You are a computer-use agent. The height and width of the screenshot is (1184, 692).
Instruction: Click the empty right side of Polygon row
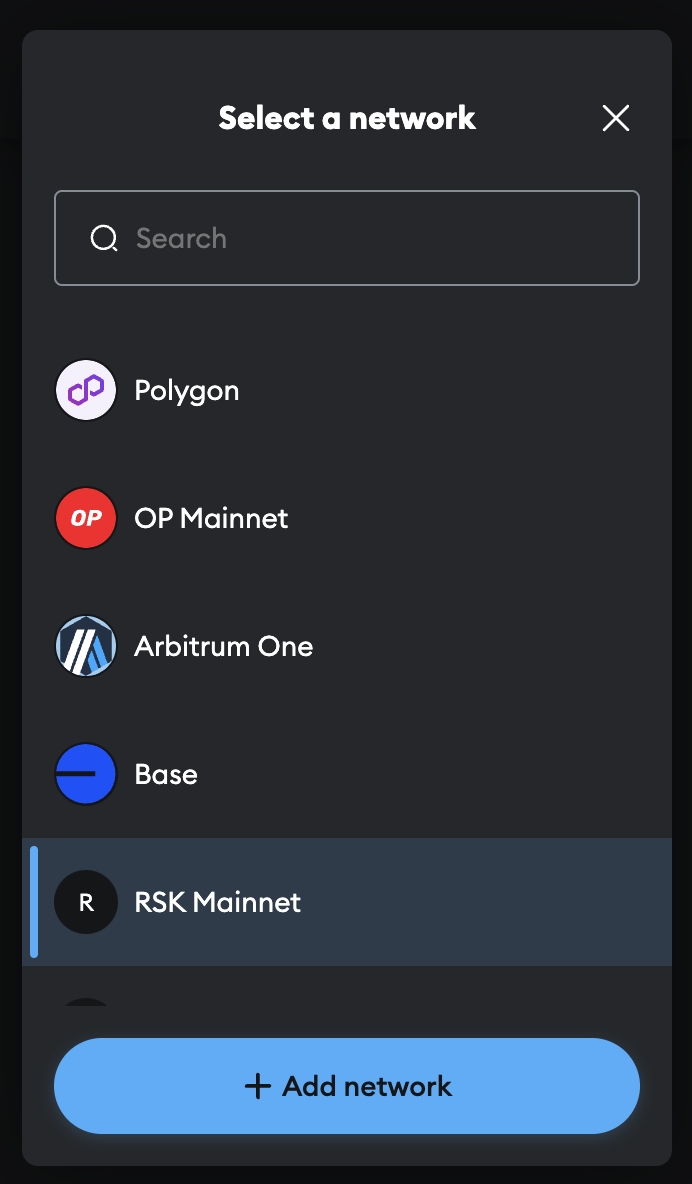[x=500, y=390]
